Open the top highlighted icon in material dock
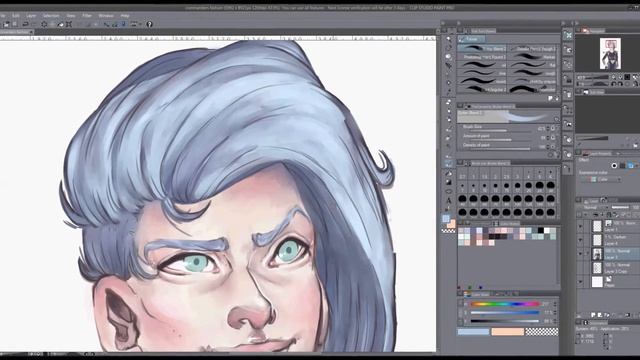The image size is (640, 360). click(568, 36)
